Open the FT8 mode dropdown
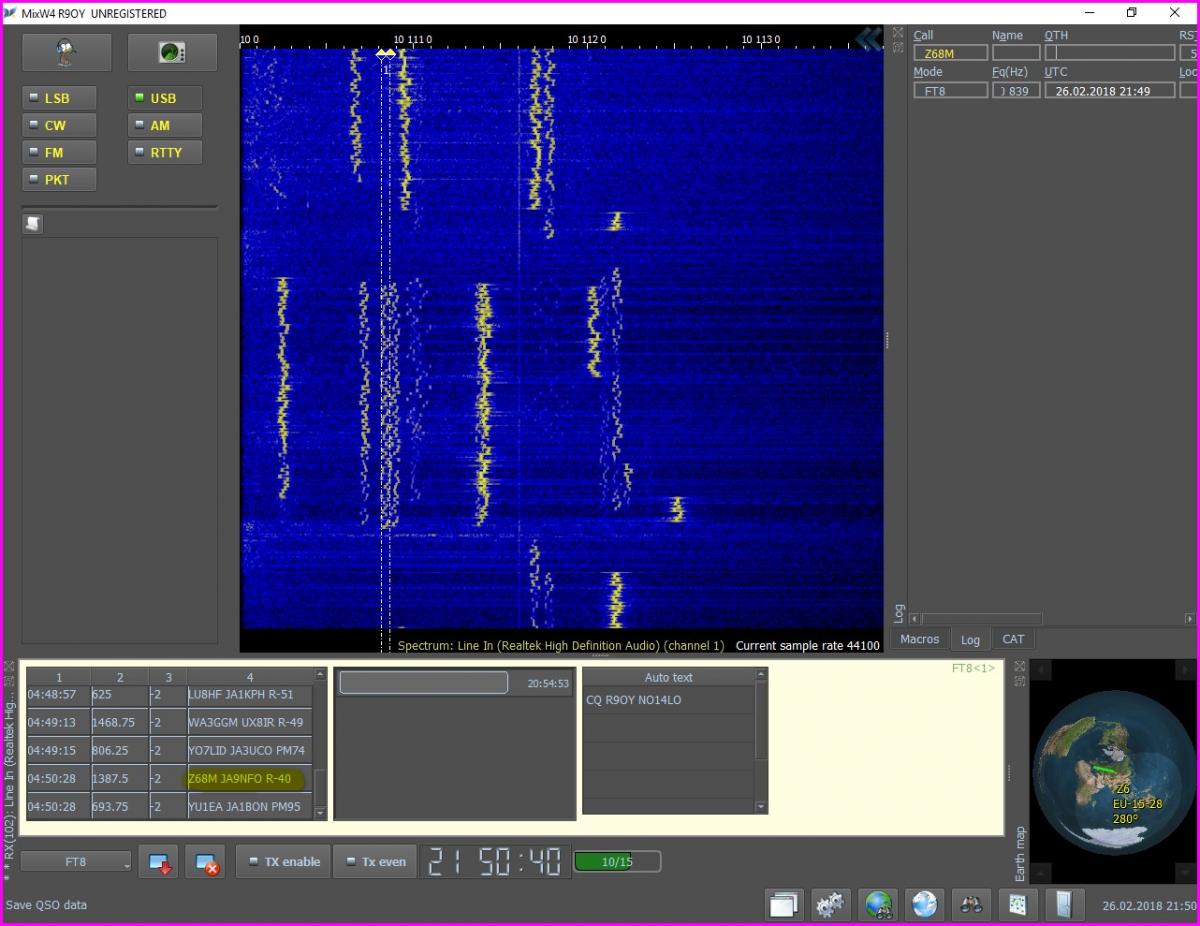 click(76, 861)
